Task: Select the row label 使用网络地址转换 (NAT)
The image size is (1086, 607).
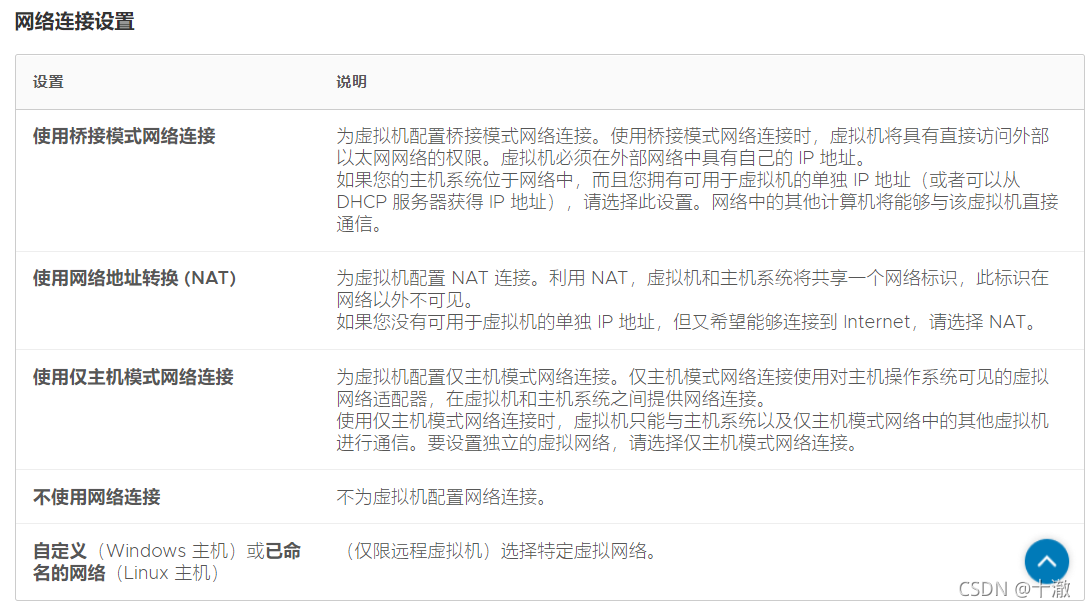Action: coord(135,278)
